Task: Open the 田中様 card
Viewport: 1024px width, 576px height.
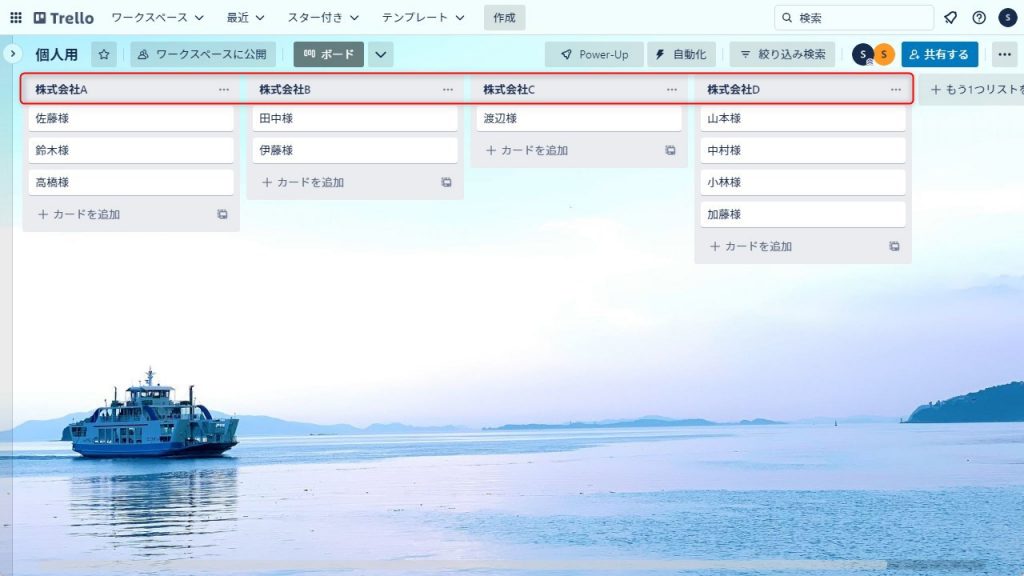Action: tap(355, 119)
